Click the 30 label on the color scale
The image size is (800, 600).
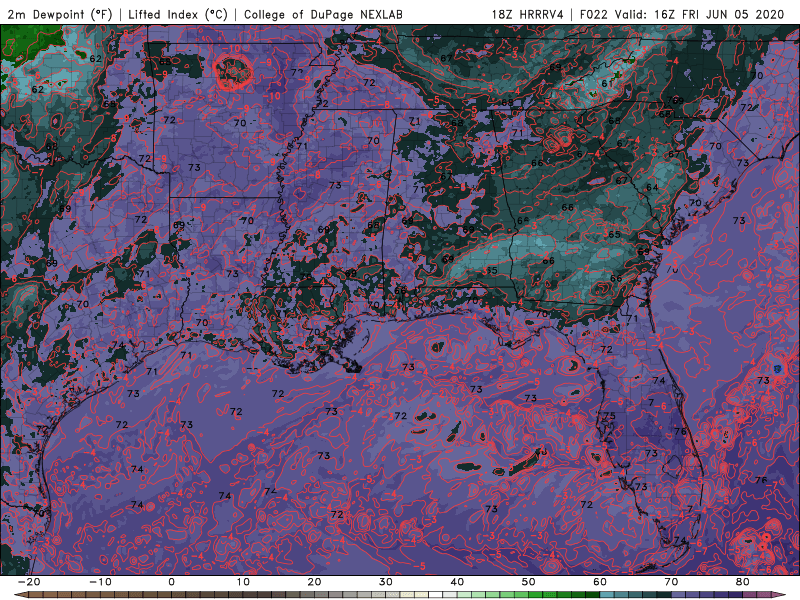click(386, 582)
